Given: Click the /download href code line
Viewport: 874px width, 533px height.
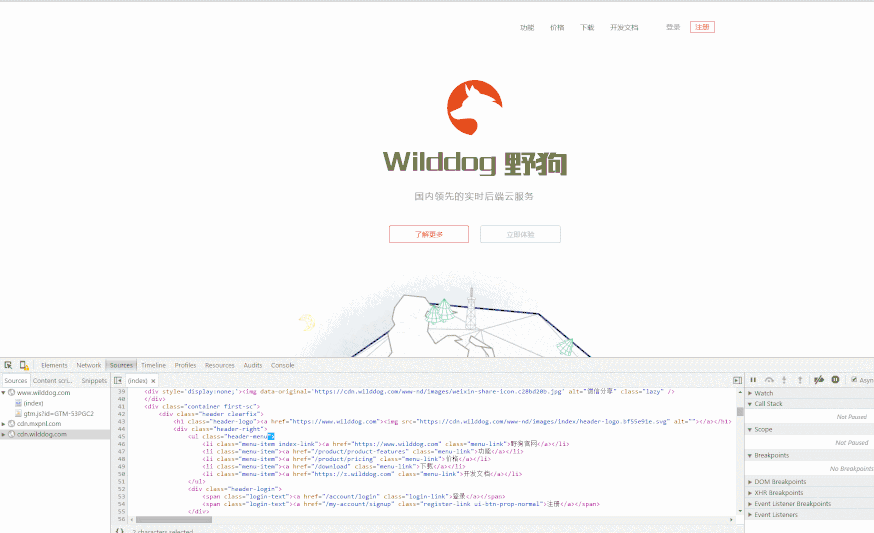Looking at the screenshot, I should 334,467.
